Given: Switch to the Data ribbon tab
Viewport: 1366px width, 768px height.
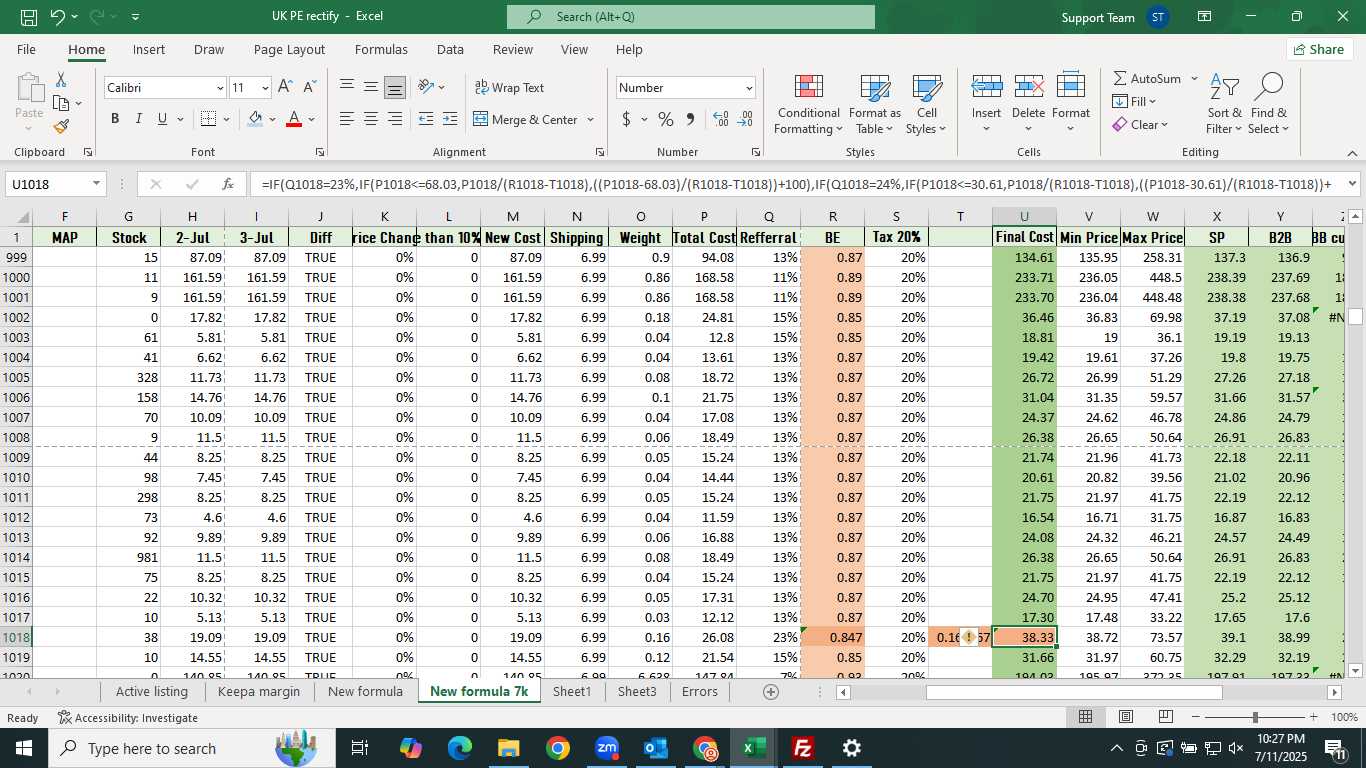Looking at the screenshot, I should point(450,49).
